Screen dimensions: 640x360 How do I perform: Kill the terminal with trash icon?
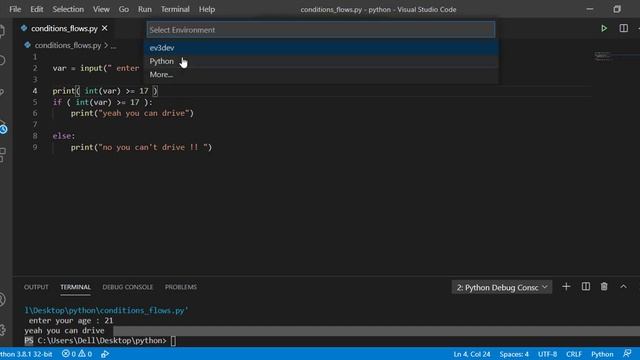point(604,287)
